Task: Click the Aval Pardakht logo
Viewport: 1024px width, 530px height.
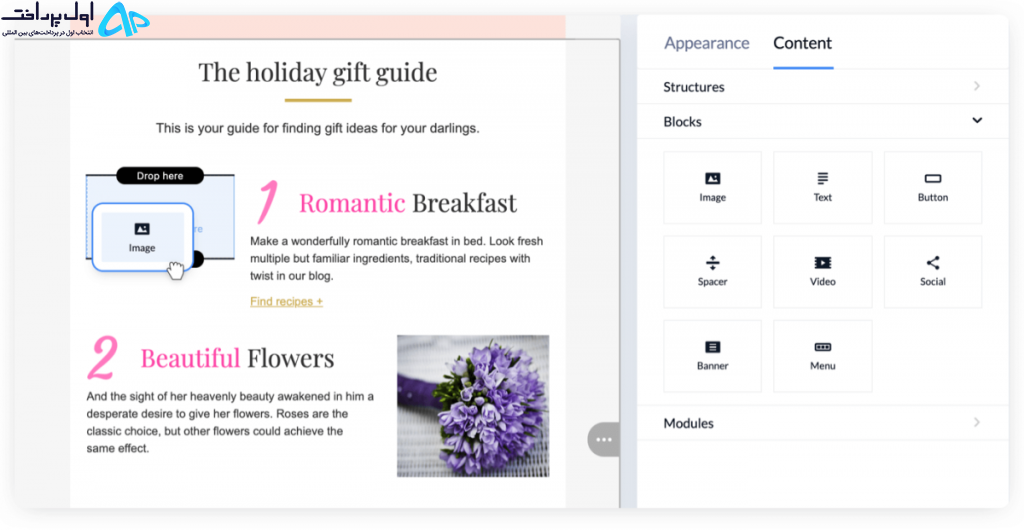Action: 76,21
